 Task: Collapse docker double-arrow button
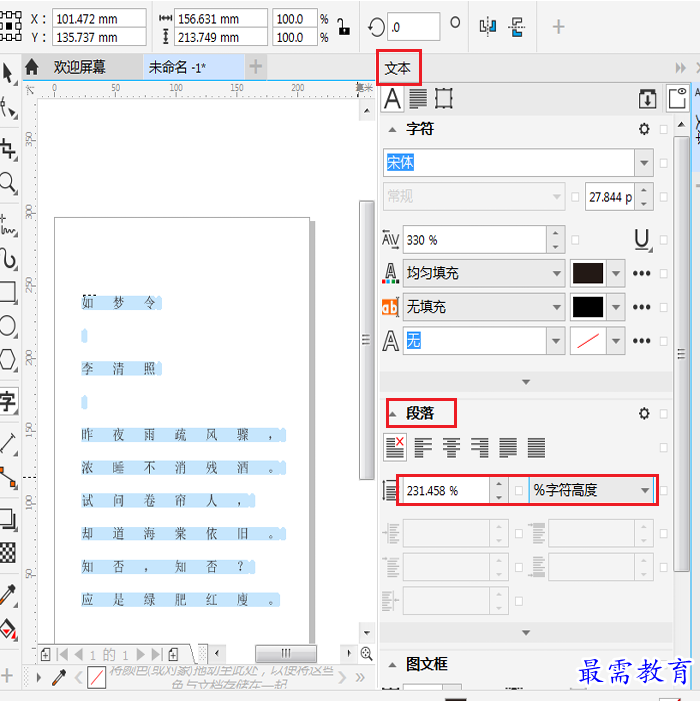click(x=680, y=68)
